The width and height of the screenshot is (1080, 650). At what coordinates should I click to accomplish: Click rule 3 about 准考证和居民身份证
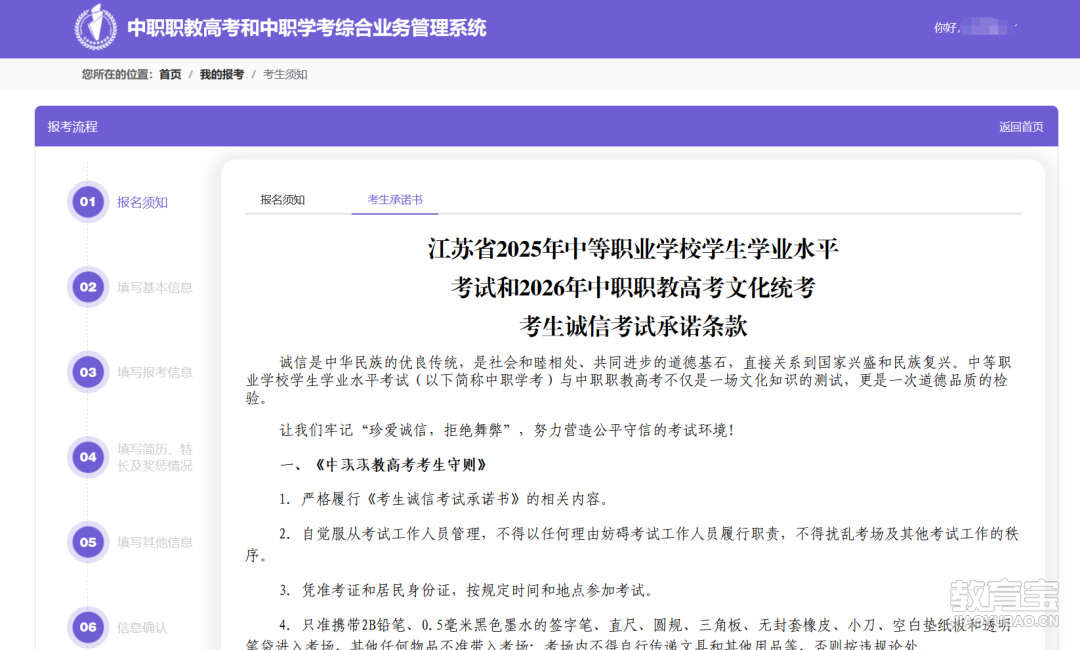tap(466, 590)
